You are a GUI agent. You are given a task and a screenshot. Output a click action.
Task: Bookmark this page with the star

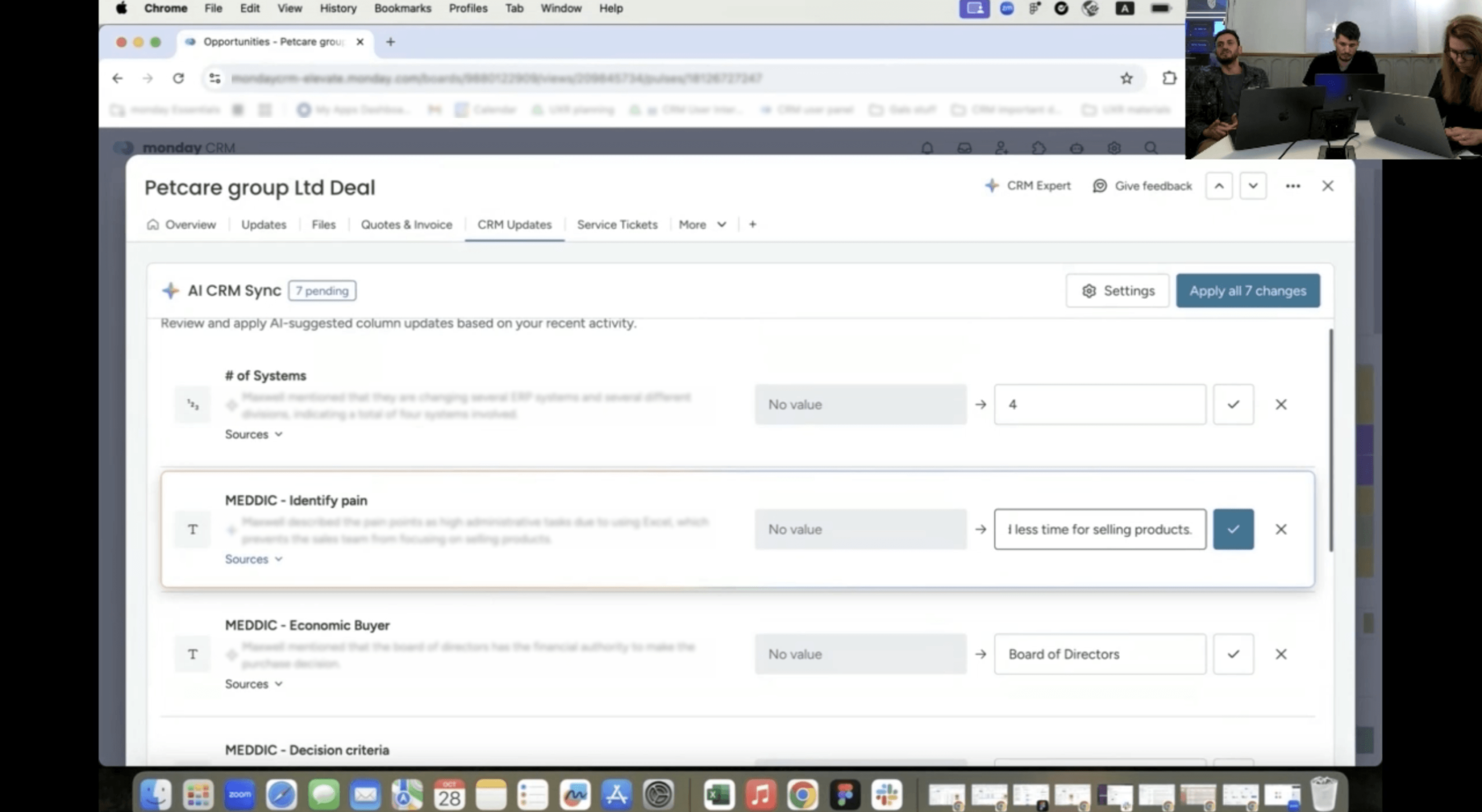(1126, 78)
